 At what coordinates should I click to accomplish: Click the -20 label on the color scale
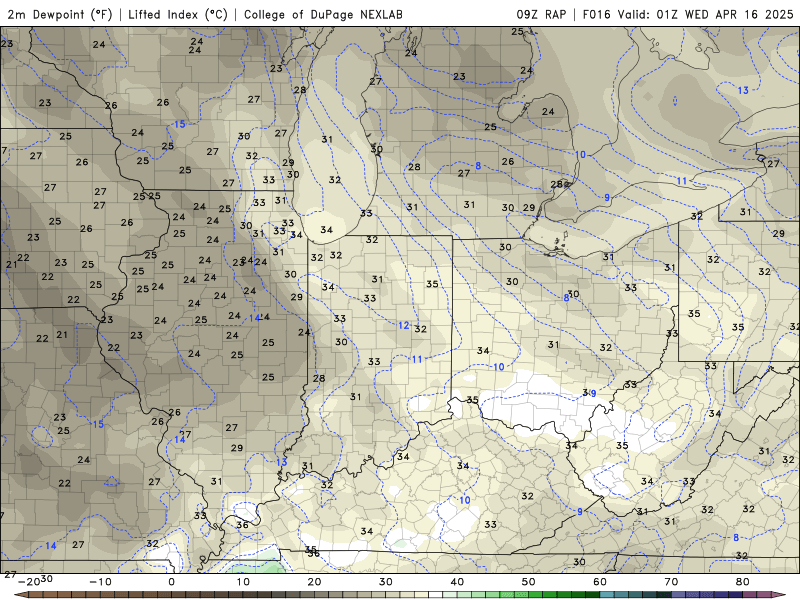pos(29,582)
